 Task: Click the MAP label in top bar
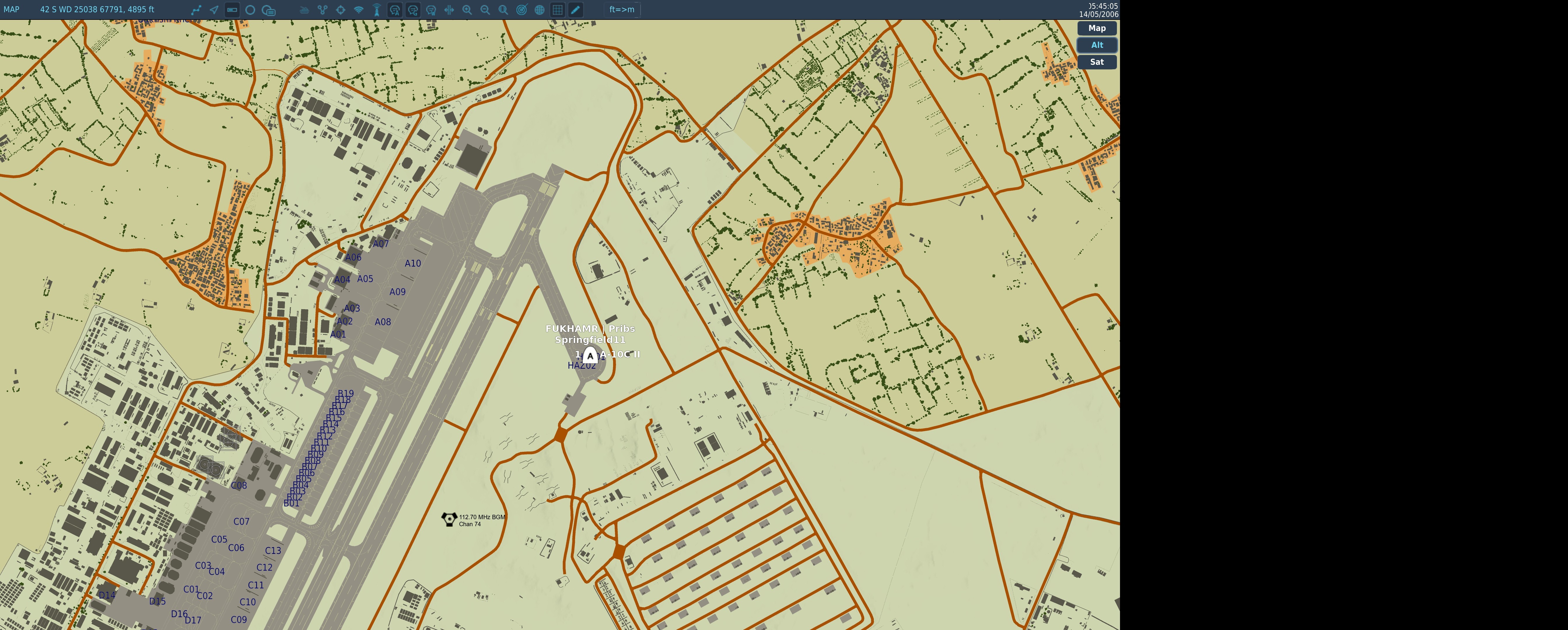(11, 10)
